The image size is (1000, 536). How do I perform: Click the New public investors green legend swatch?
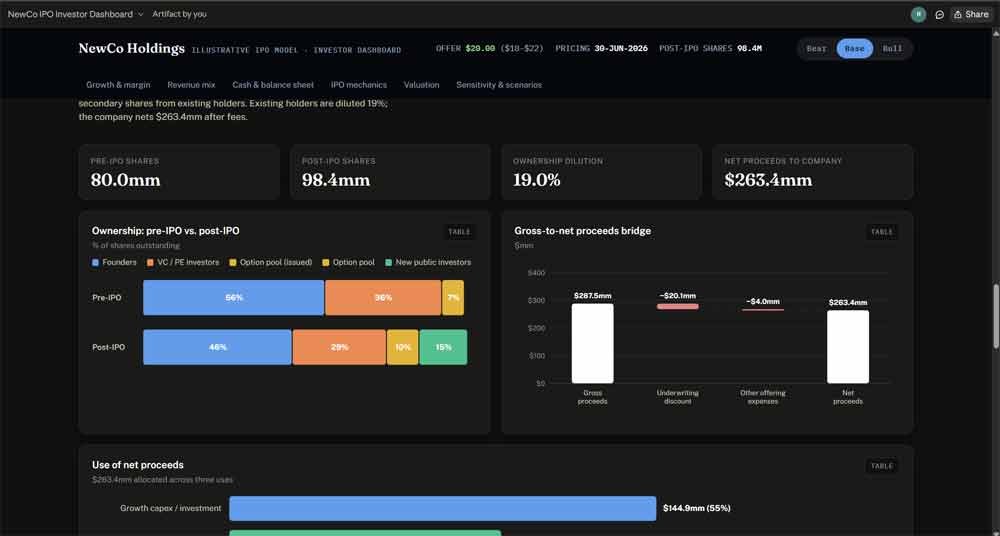tap(389, 262)
